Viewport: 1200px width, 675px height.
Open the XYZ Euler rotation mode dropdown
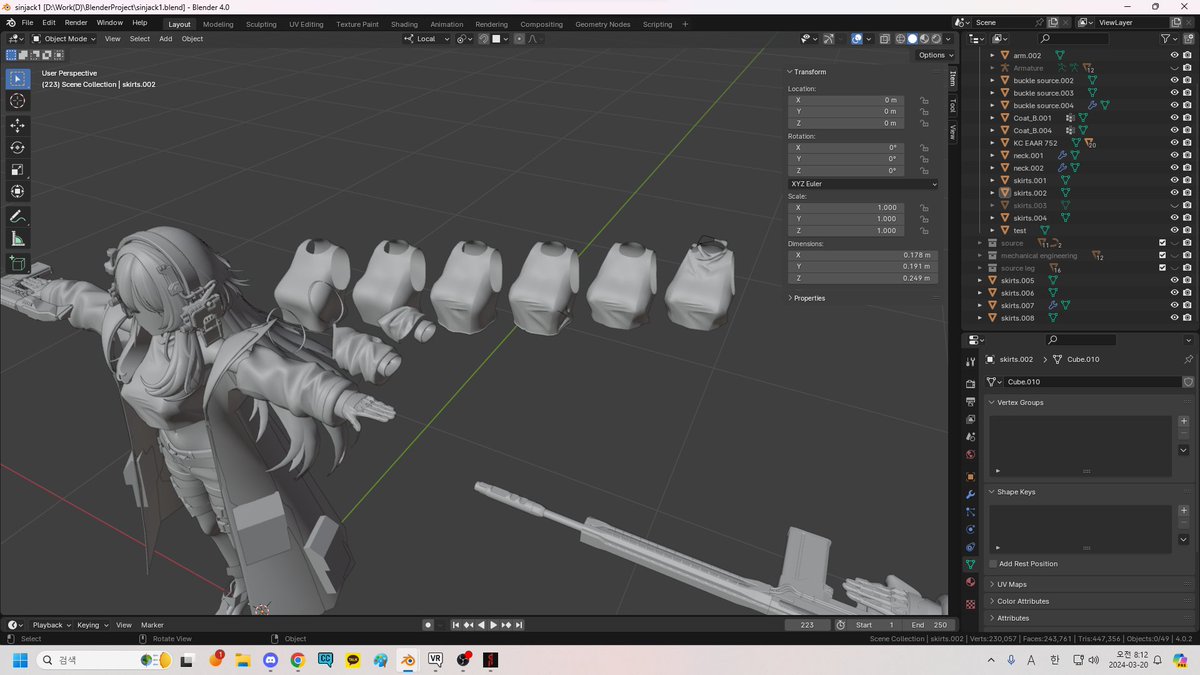(863, 184)
